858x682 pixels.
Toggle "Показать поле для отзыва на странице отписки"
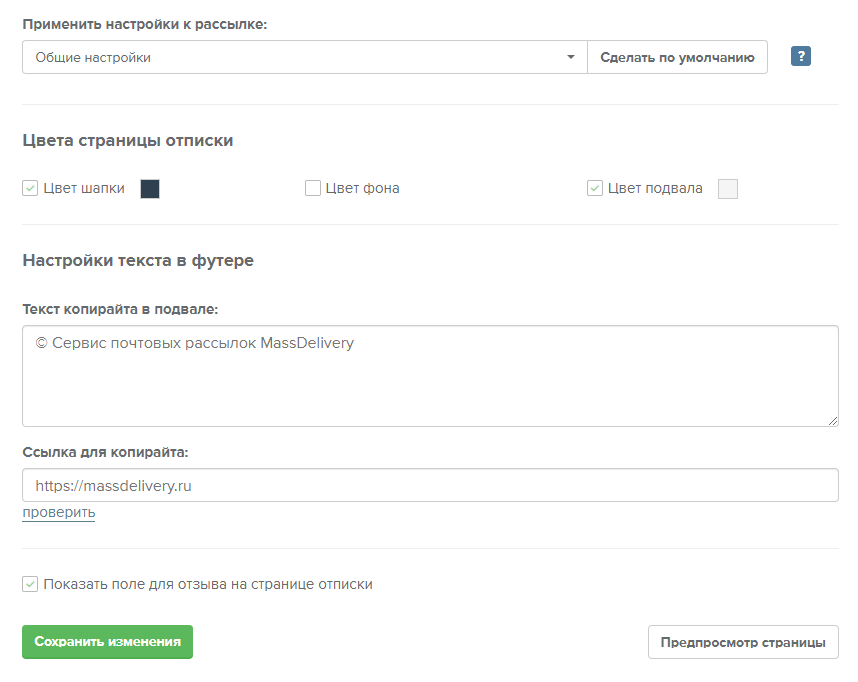click(x=30, y=583)
